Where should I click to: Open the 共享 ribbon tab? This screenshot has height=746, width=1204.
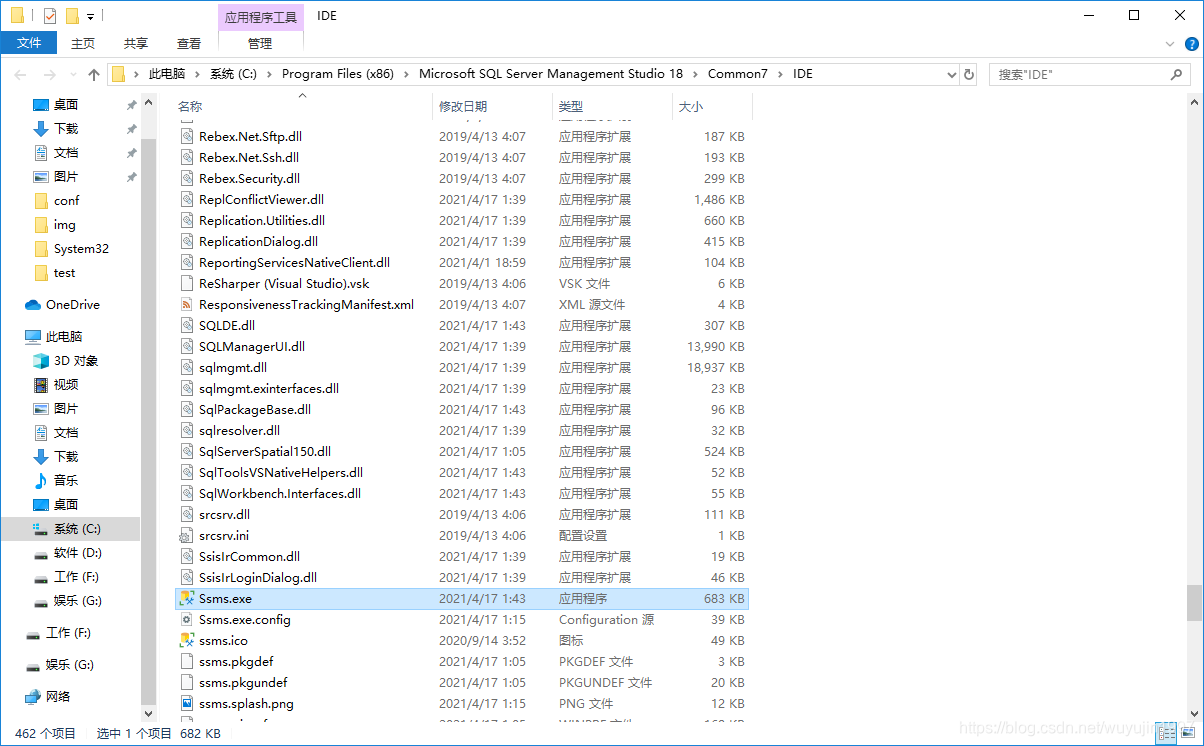point(136,43)
